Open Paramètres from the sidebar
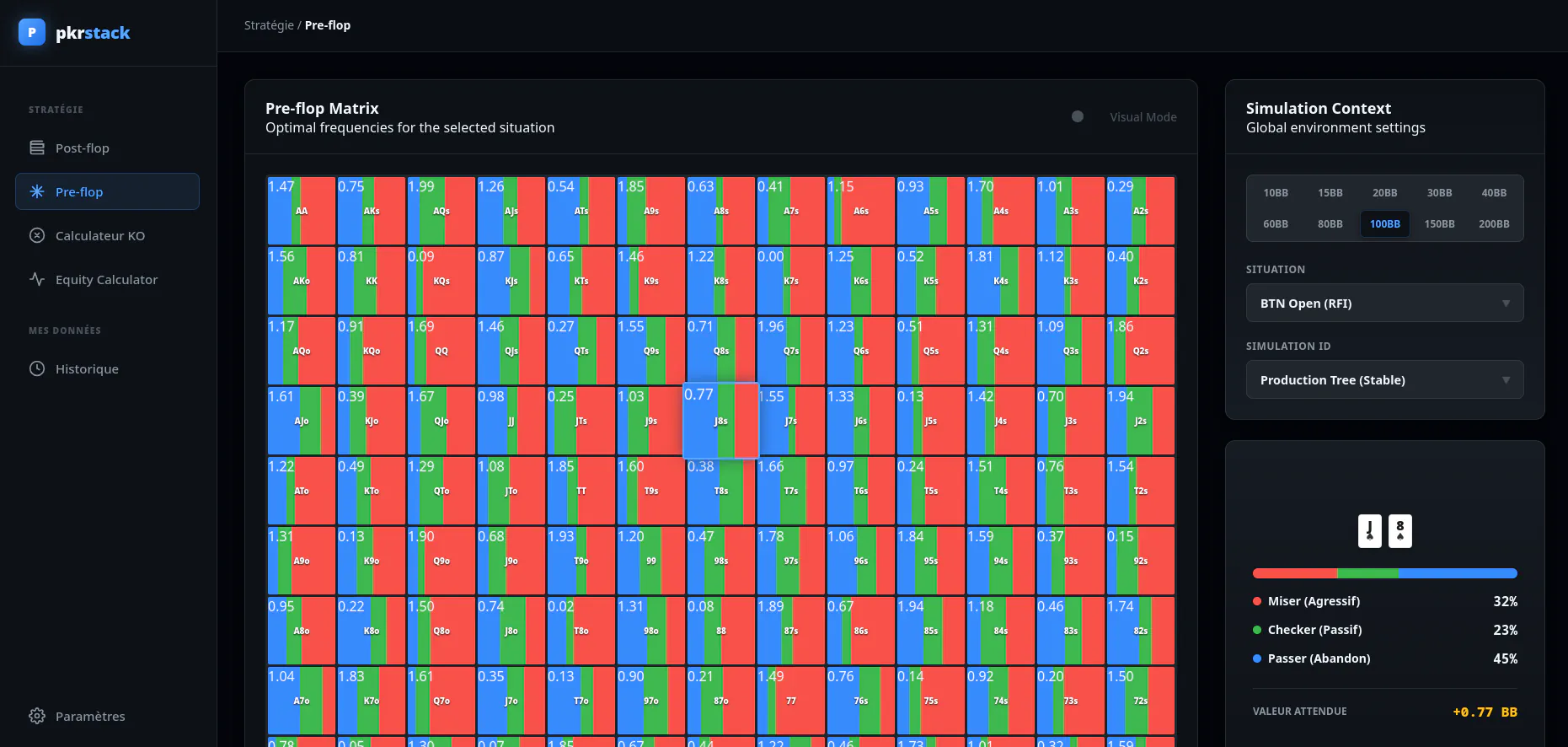 107,716
